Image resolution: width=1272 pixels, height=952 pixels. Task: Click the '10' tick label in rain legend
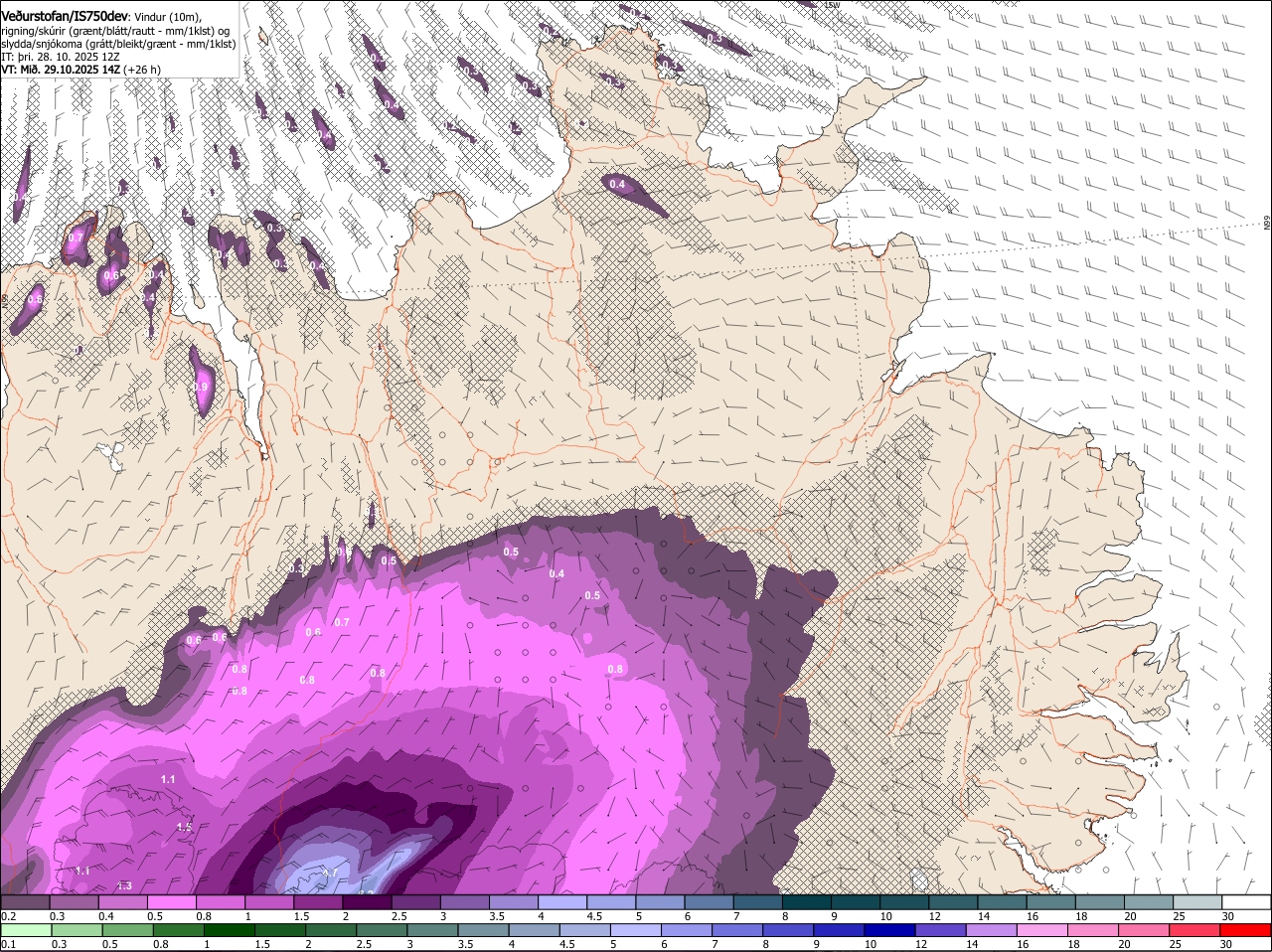[x=871, y=944]
